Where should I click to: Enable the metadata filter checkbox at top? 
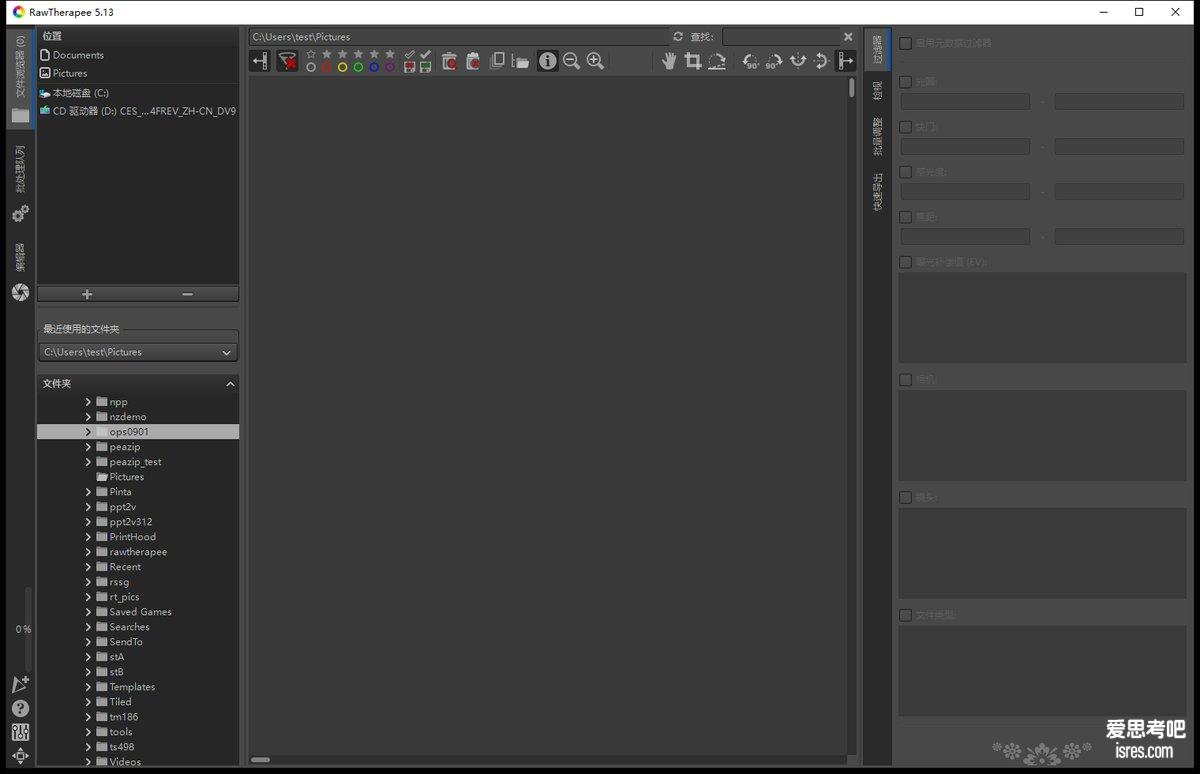tap(905, 43)
